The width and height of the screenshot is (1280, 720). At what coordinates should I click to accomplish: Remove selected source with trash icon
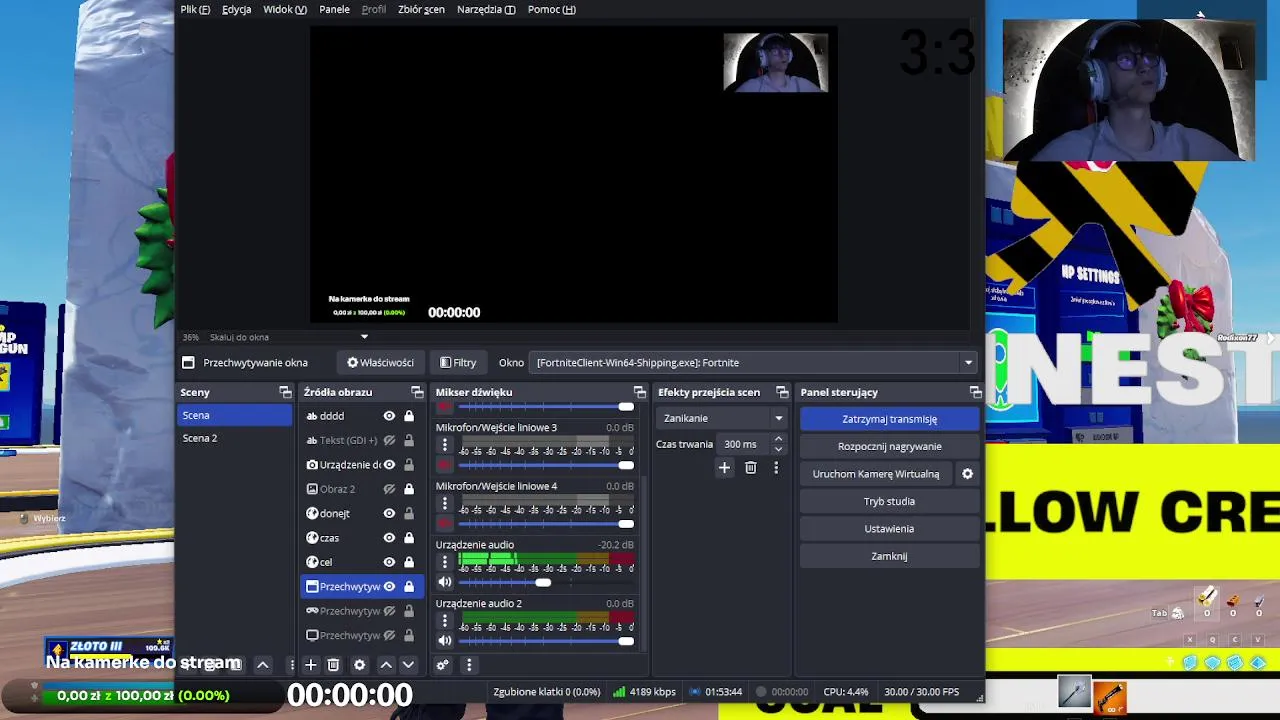pyautogui.click(x=334, y=665)
